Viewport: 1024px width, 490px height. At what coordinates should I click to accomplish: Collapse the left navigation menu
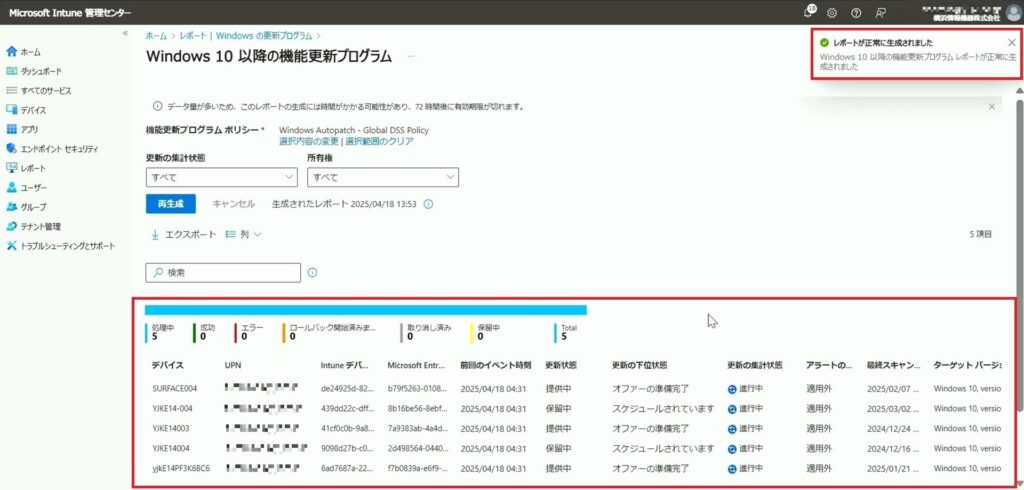125,33
